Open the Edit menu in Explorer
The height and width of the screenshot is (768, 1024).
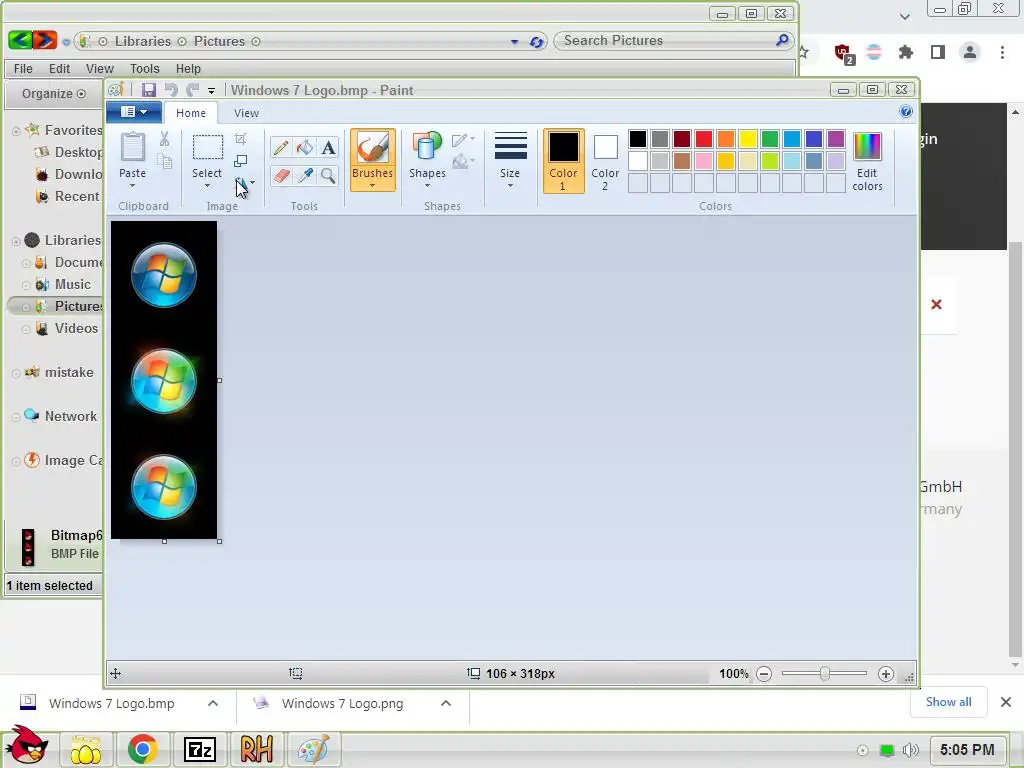pyautogui.click(x=59, y=69)
